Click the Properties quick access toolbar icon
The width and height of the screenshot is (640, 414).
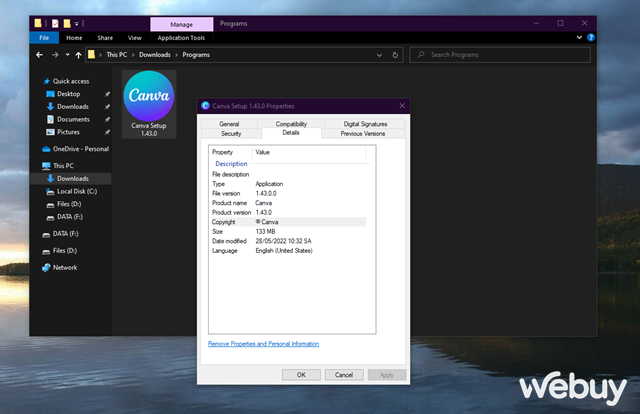(x=55, y=24)
